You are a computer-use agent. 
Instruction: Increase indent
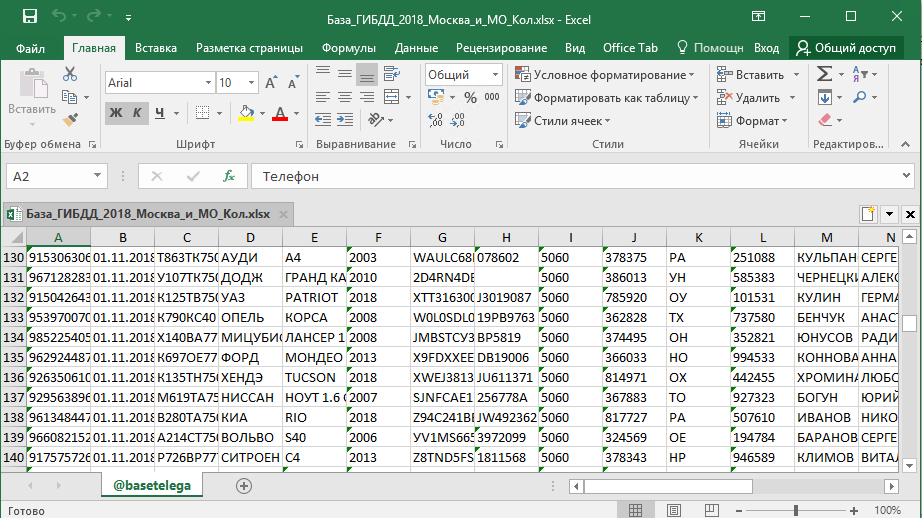pos(345,120)
